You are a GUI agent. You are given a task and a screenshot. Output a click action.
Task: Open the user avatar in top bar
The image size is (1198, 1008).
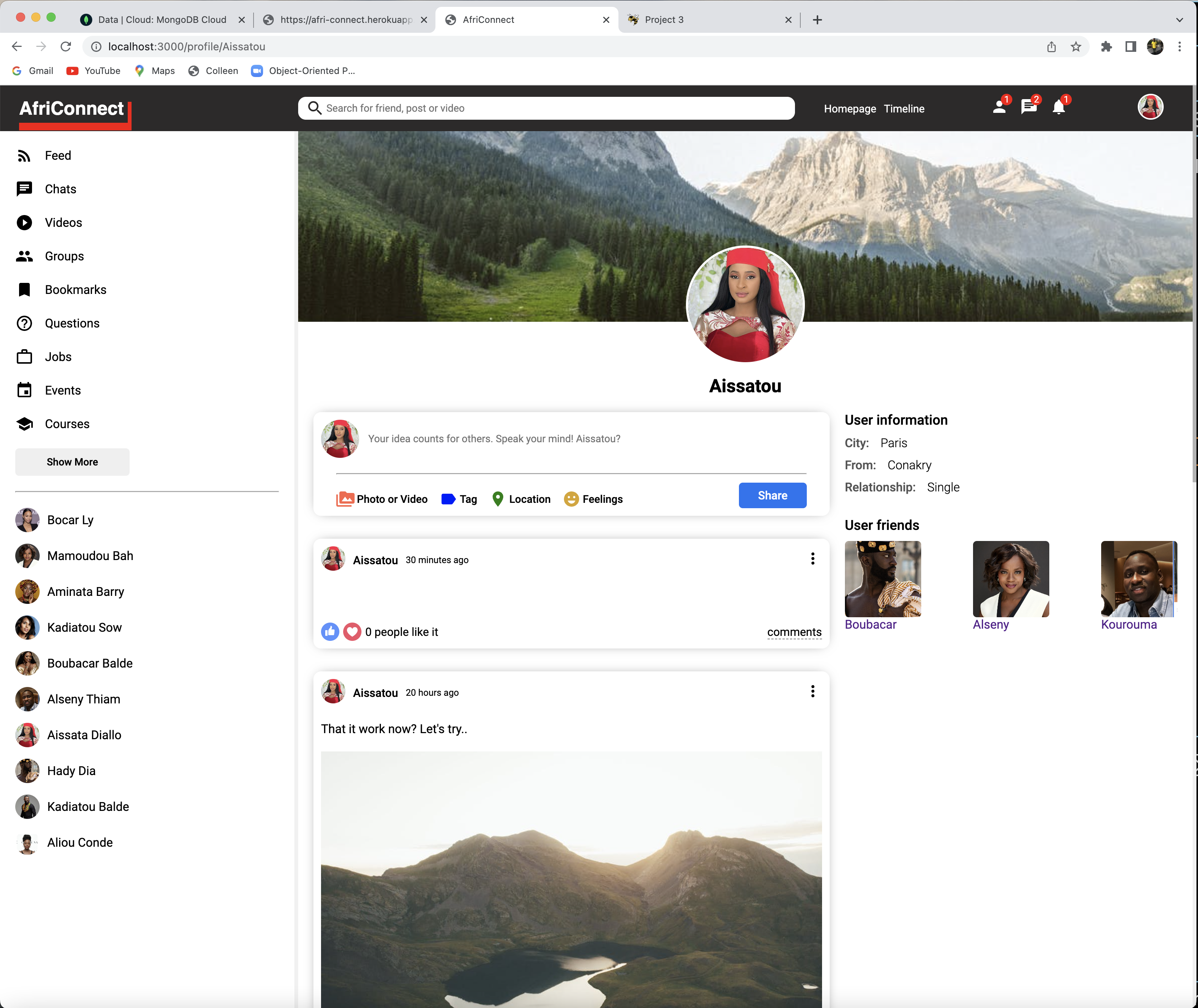1150,107
